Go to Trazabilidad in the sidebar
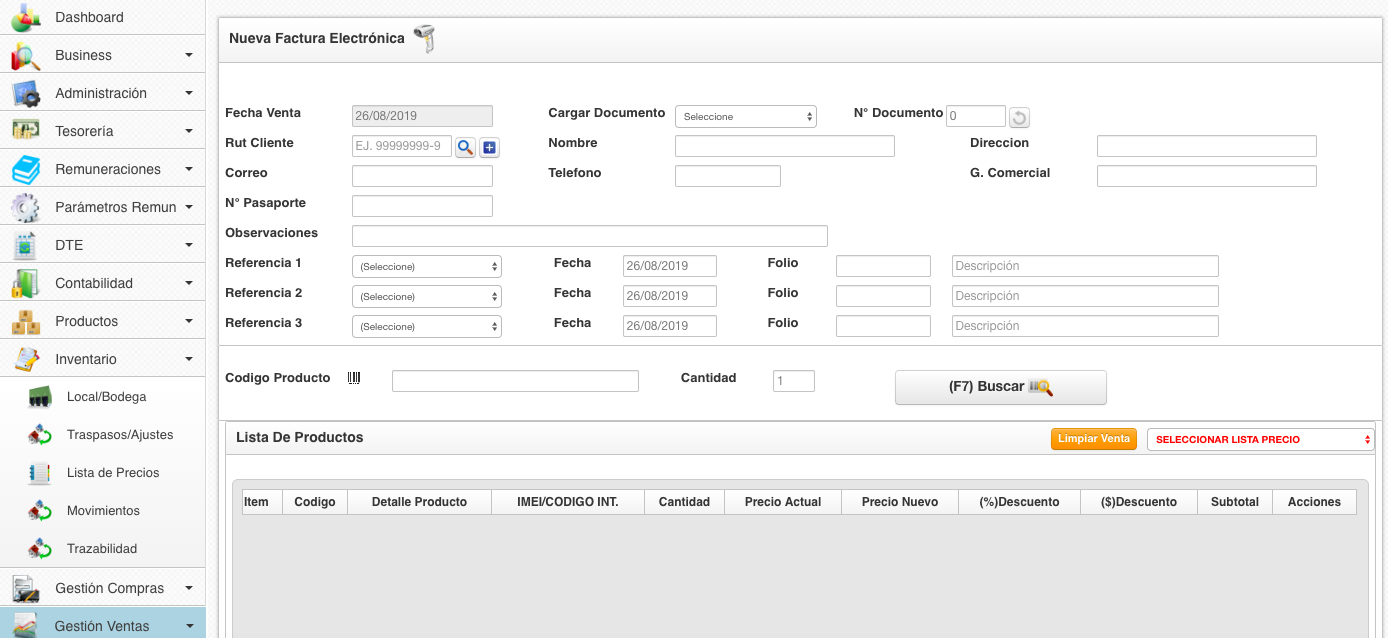Screen dimensions: 1388x638 (101, 549)
